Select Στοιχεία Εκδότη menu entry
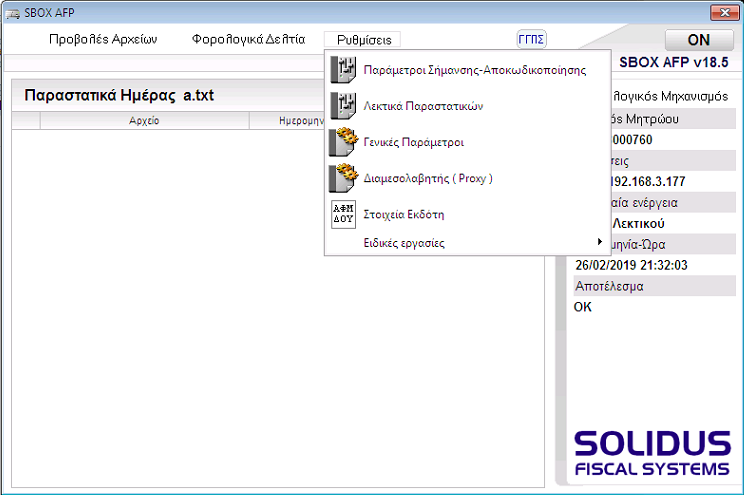The height and width of the screenshot is (495, 744). click(467, 214)
